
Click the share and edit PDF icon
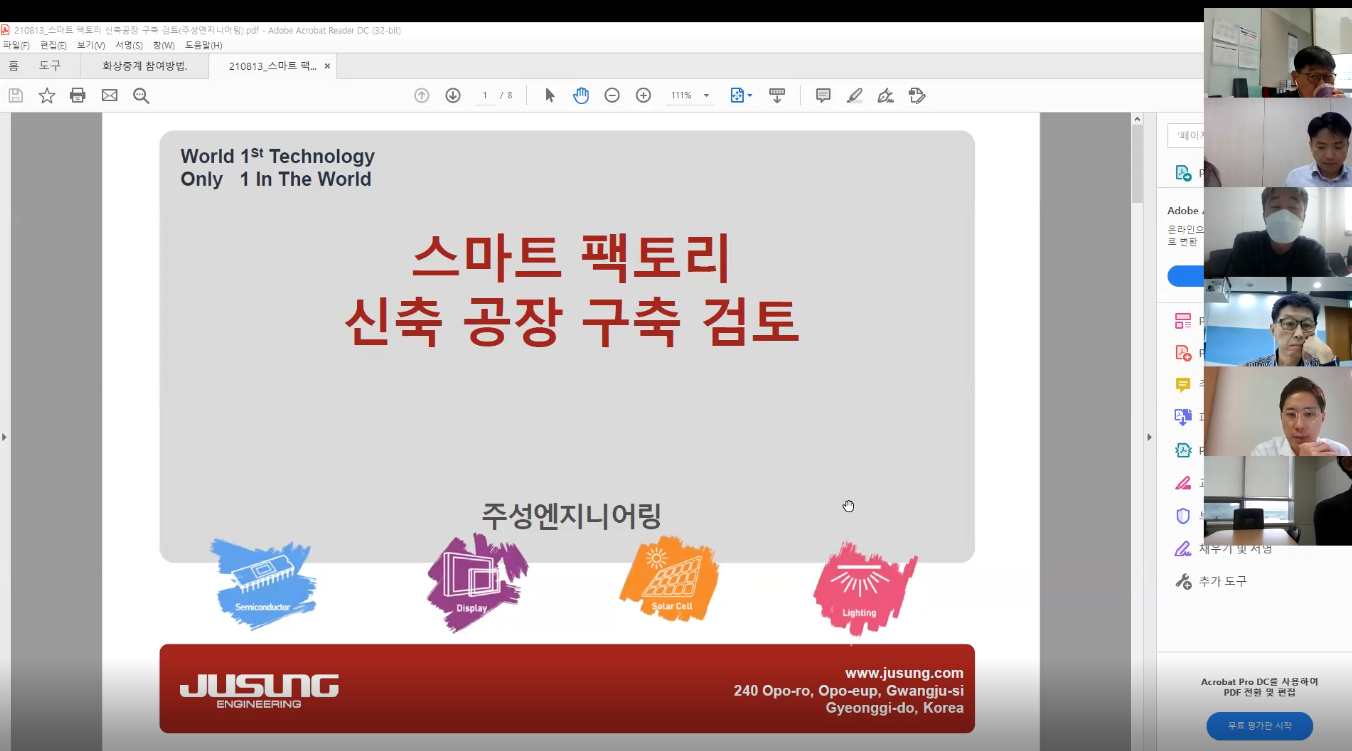click(917, 95)
